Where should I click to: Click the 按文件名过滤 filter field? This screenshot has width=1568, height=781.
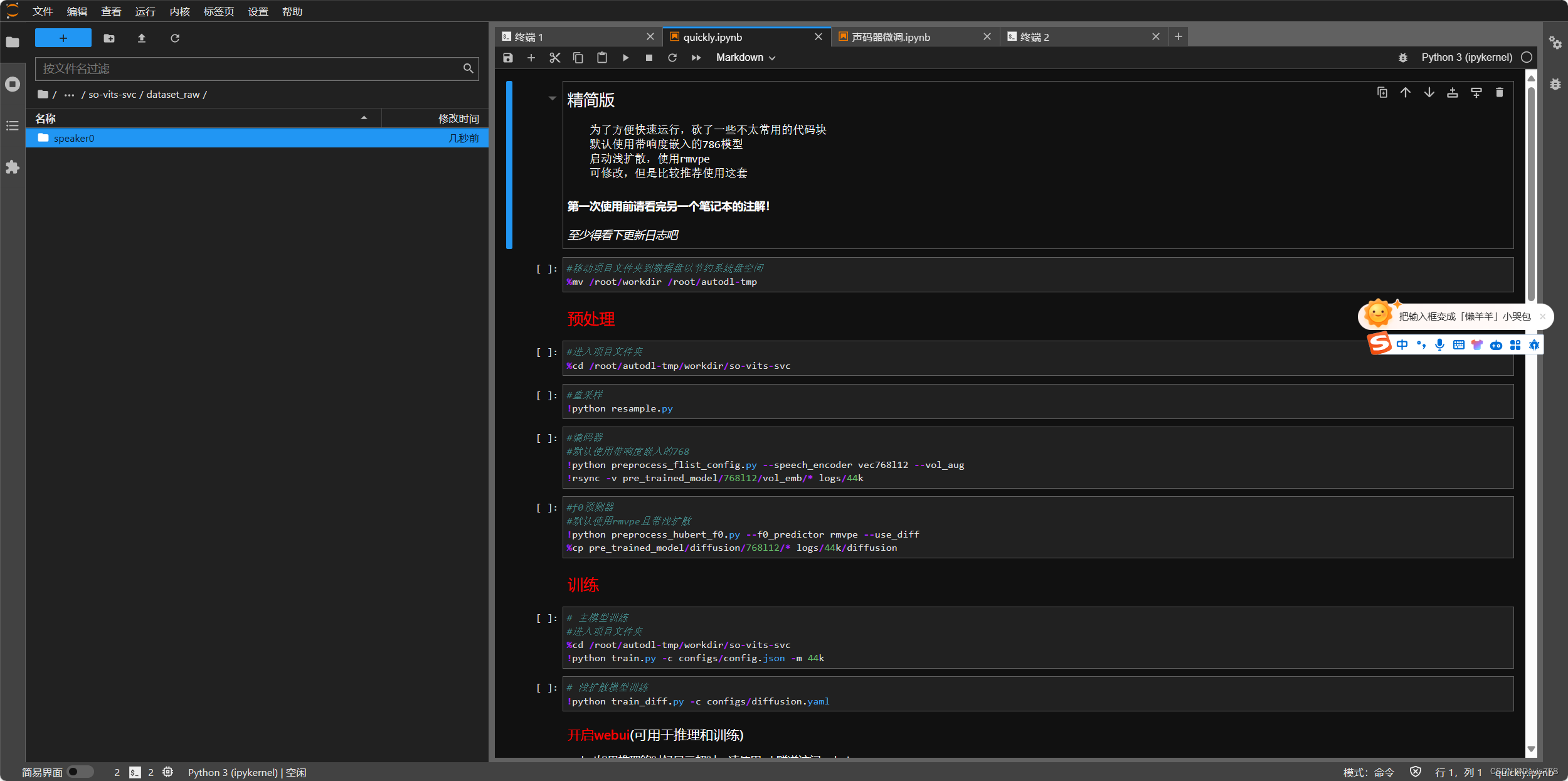251,68
